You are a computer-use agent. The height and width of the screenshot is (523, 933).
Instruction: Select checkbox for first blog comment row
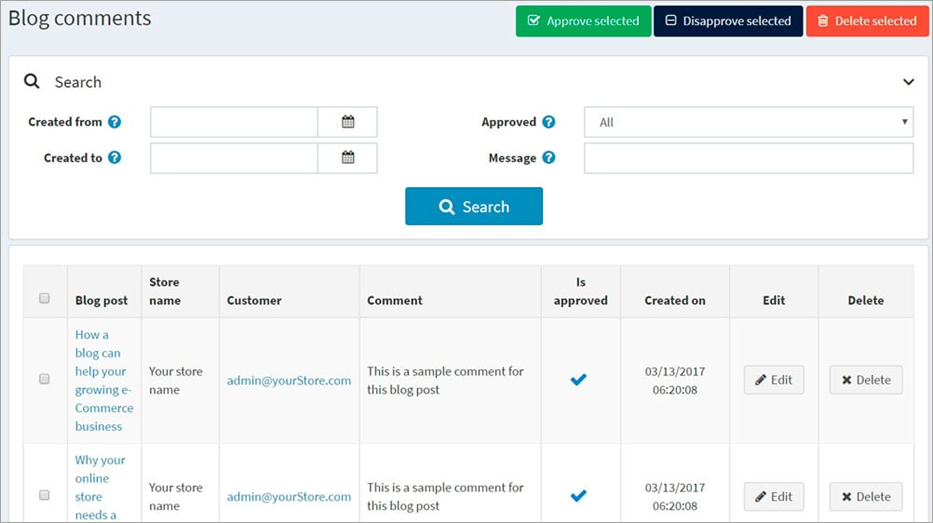pos(44,380)
